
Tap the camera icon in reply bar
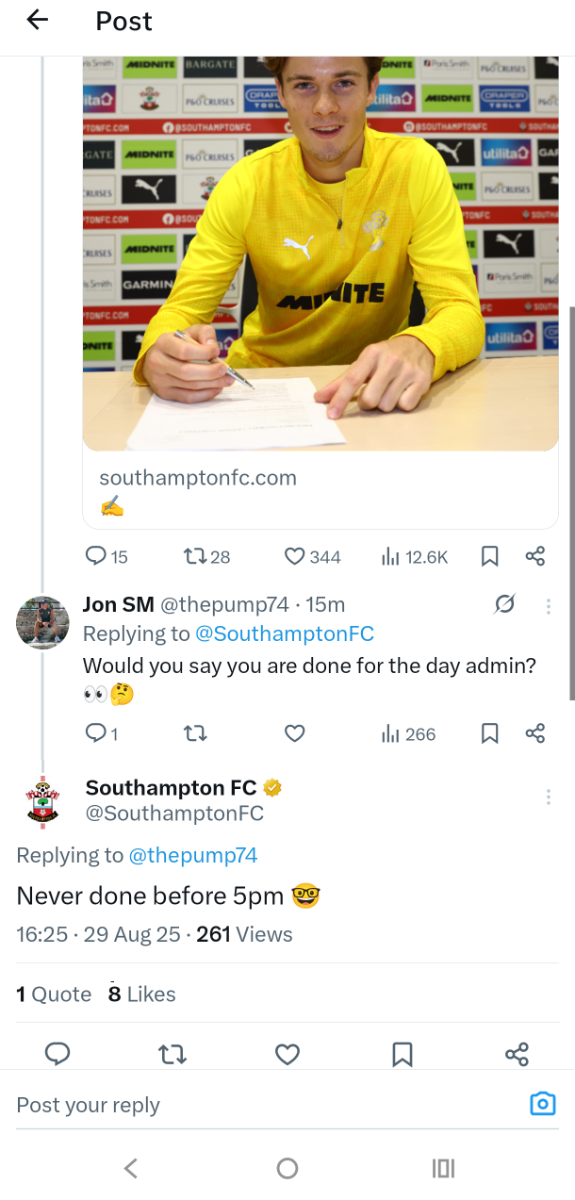(x=542, y=1103)
